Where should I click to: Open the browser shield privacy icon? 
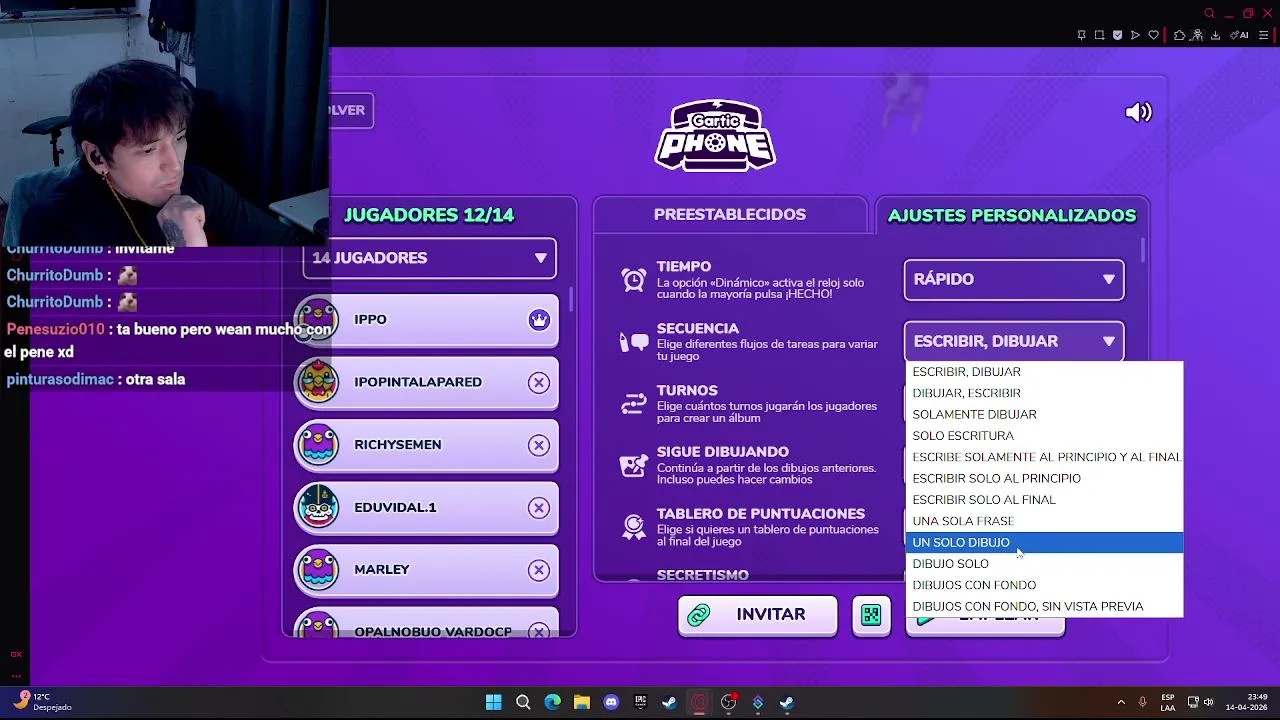[x=1117, y=35]
